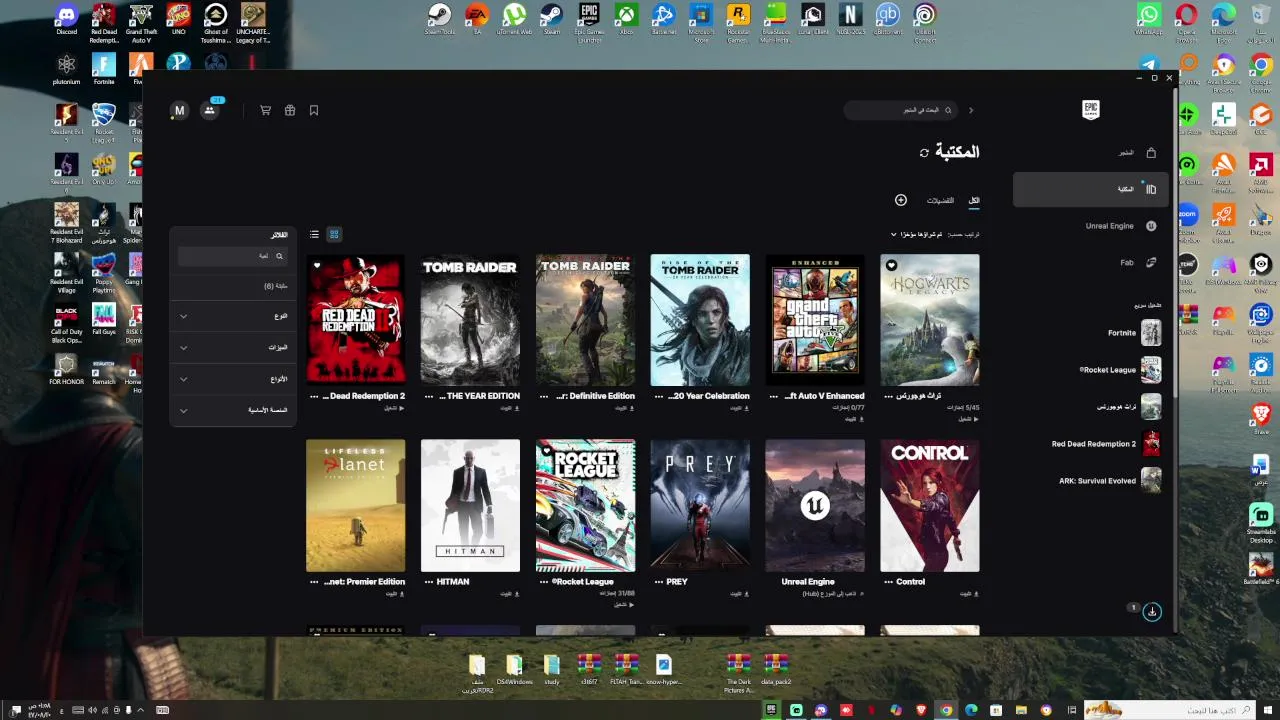
Task: Open Chrome from the Windows taskbar
Action: pos(946,710)
